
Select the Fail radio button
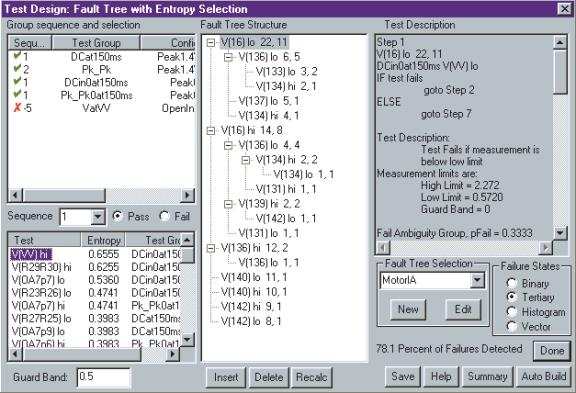pos(165,216)
